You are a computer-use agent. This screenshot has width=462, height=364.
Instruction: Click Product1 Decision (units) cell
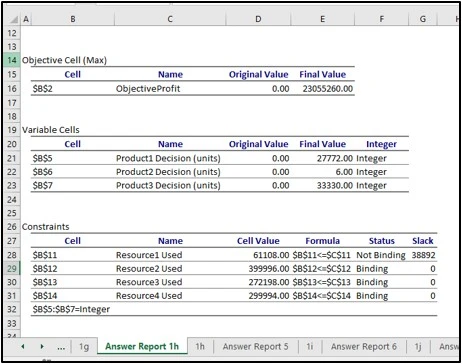point(168,158)
